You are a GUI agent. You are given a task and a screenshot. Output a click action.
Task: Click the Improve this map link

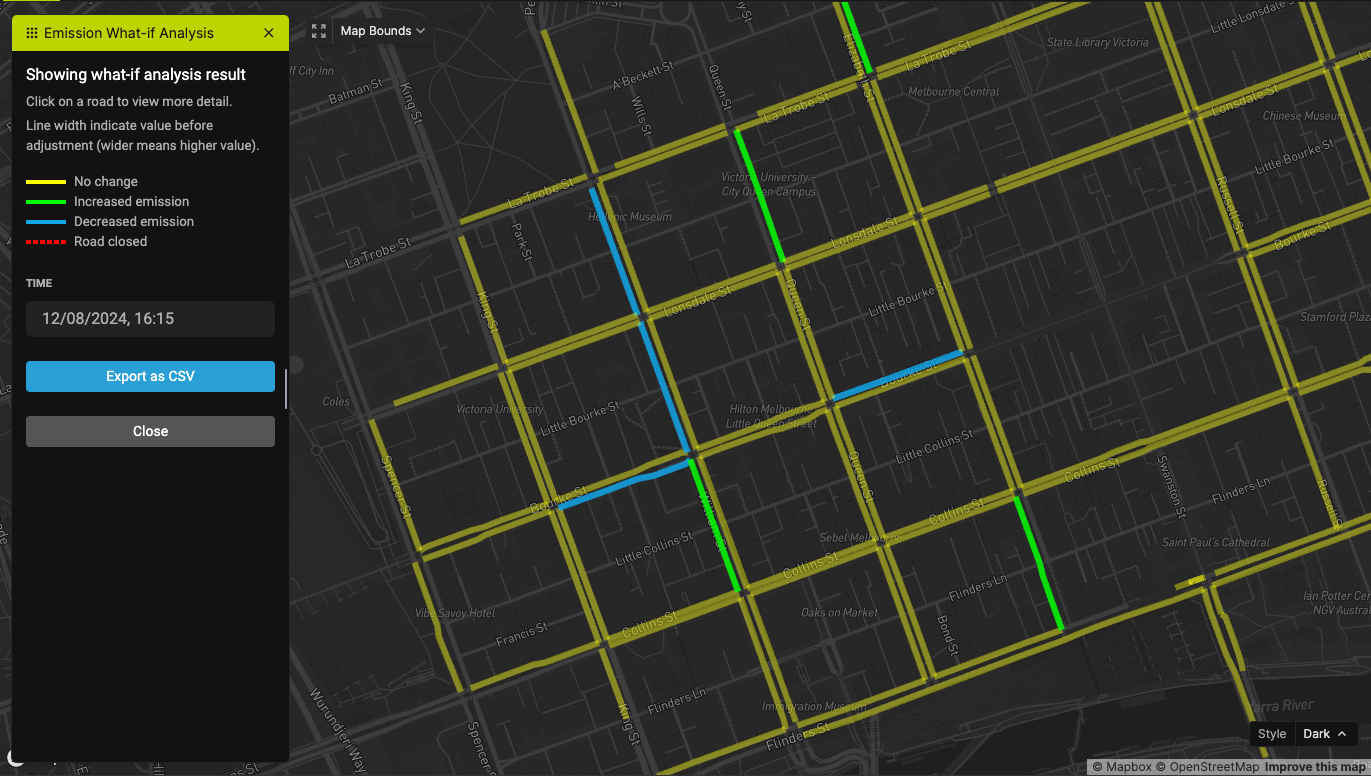click(x=1314, y=767)
